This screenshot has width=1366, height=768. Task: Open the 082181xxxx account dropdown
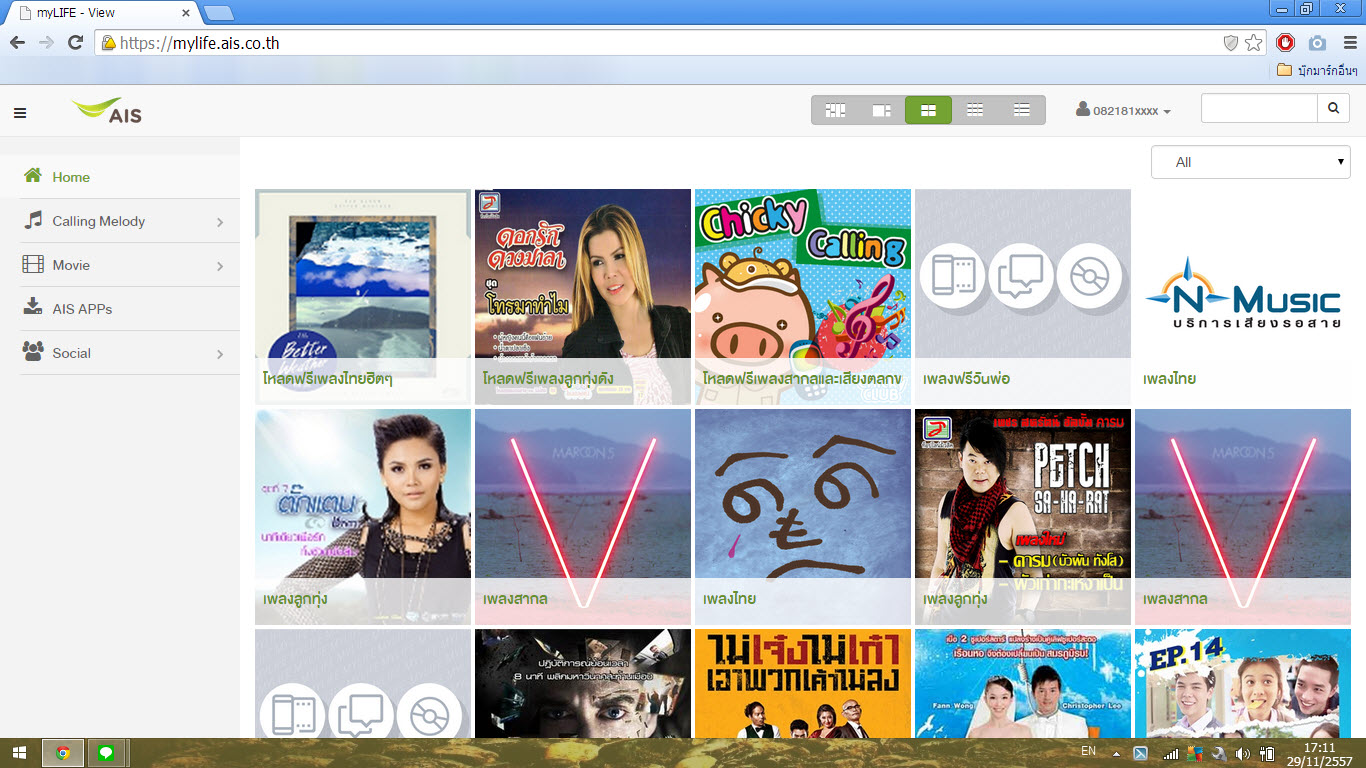click(1123, 110)
